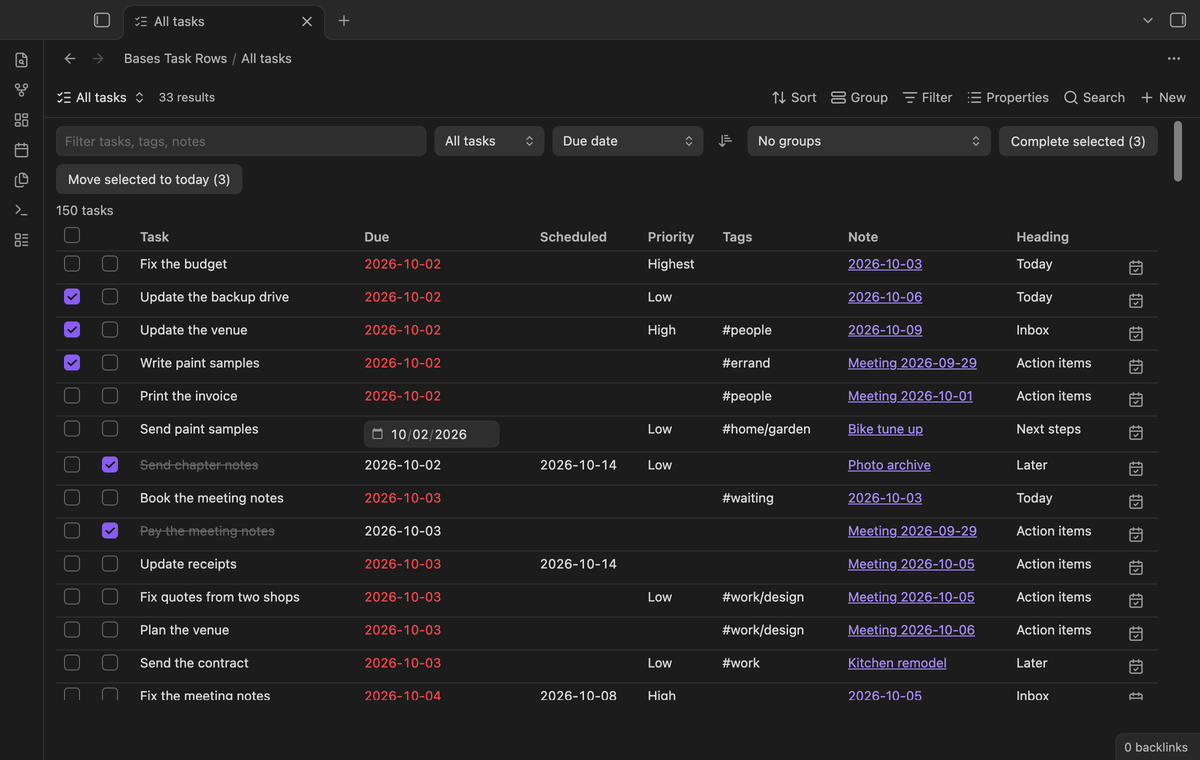Open the Photo archive note link
This screenshot has height=760, width=1200.
(889, 465)
